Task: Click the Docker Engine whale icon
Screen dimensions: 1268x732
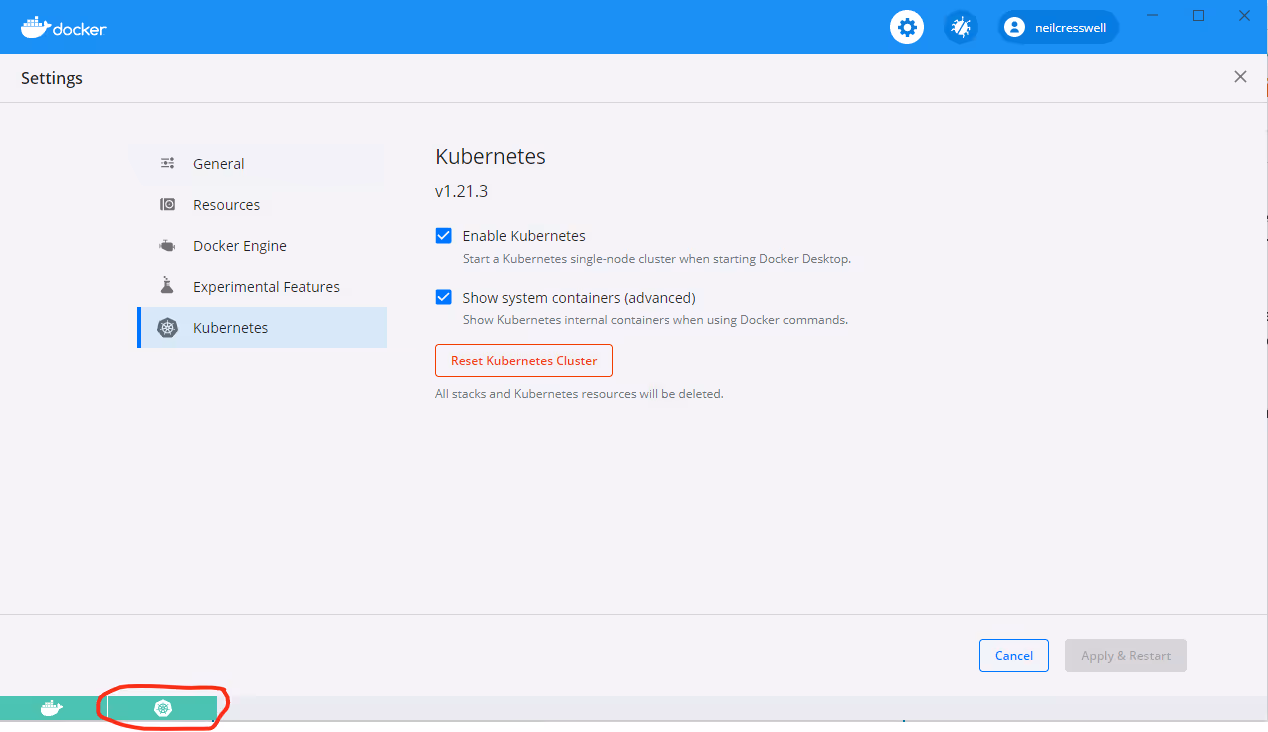Action: click(x=168, y=246)
